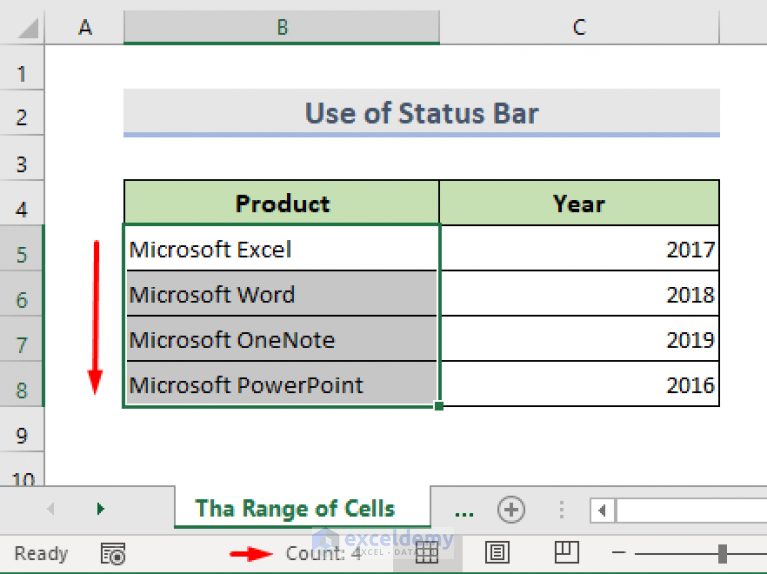The height and width of the screenshot is (574, 767).
Task: Open the hidden sheets ellipsis
Action: click(x=464, y=512)
